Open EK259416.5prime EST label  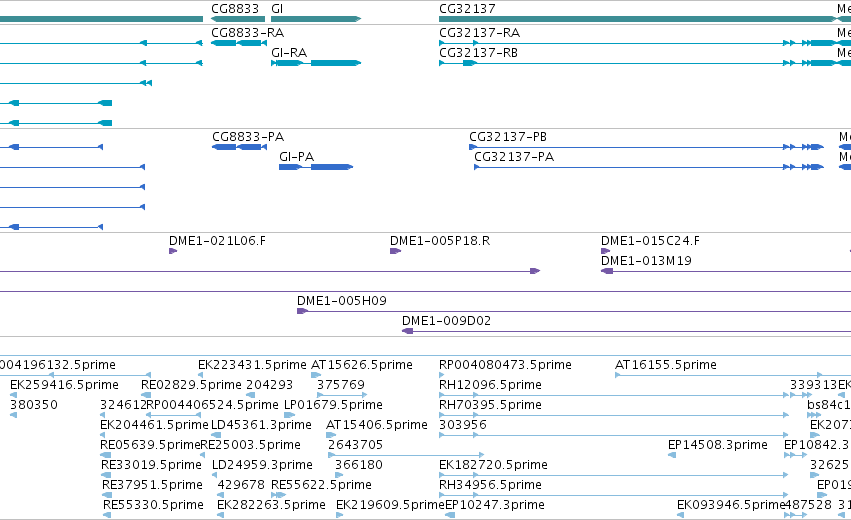[64, 385]
